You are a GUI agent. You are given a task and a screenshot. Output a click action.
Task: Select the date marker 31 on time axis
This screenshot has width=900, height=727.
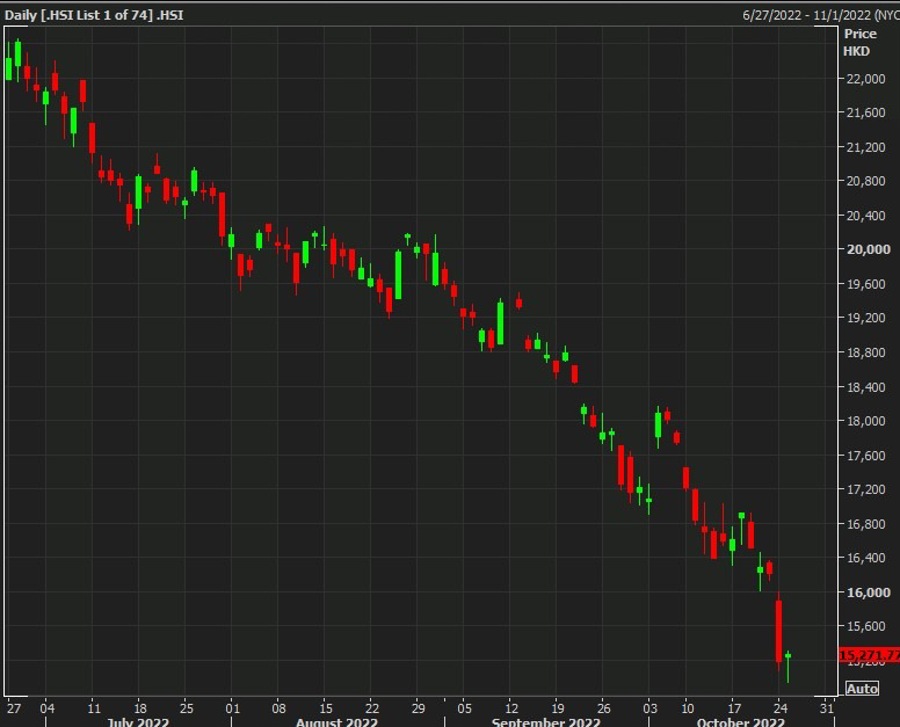[826, 704]
